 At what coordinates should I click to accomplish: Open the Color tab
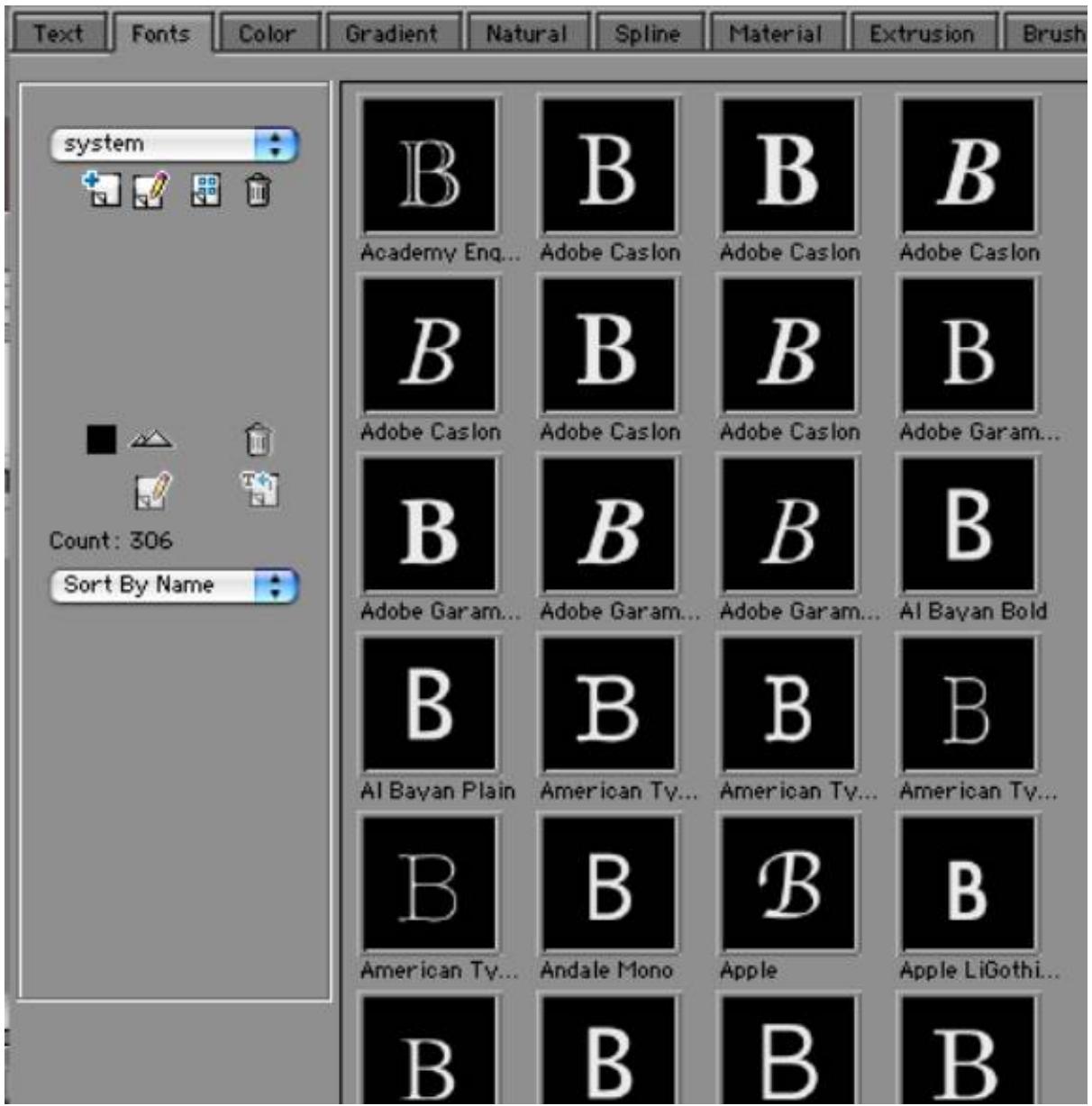[x=267, y=34]
